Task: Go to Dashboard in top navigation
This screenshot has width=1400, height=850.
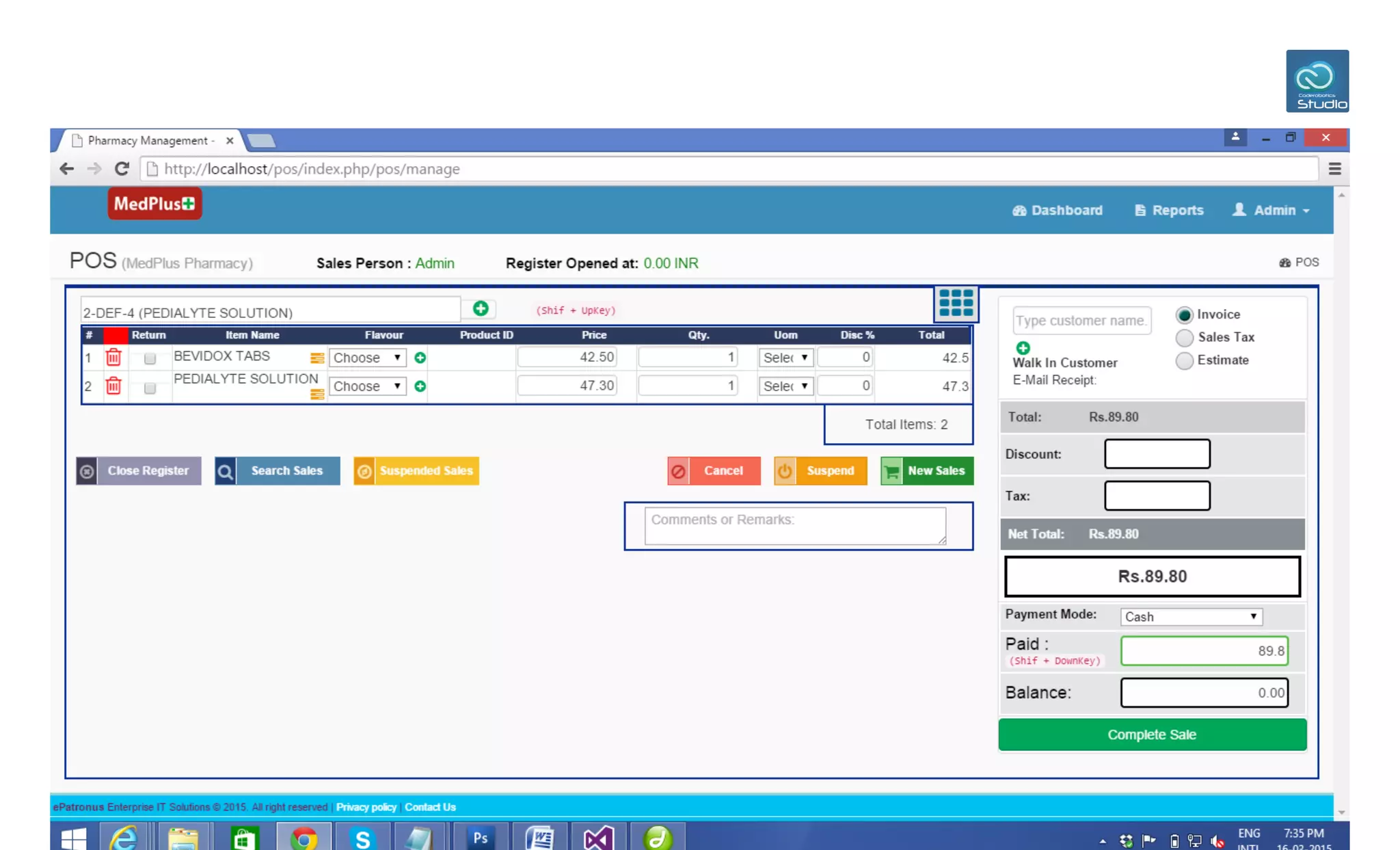Action: coord(1058,210)
